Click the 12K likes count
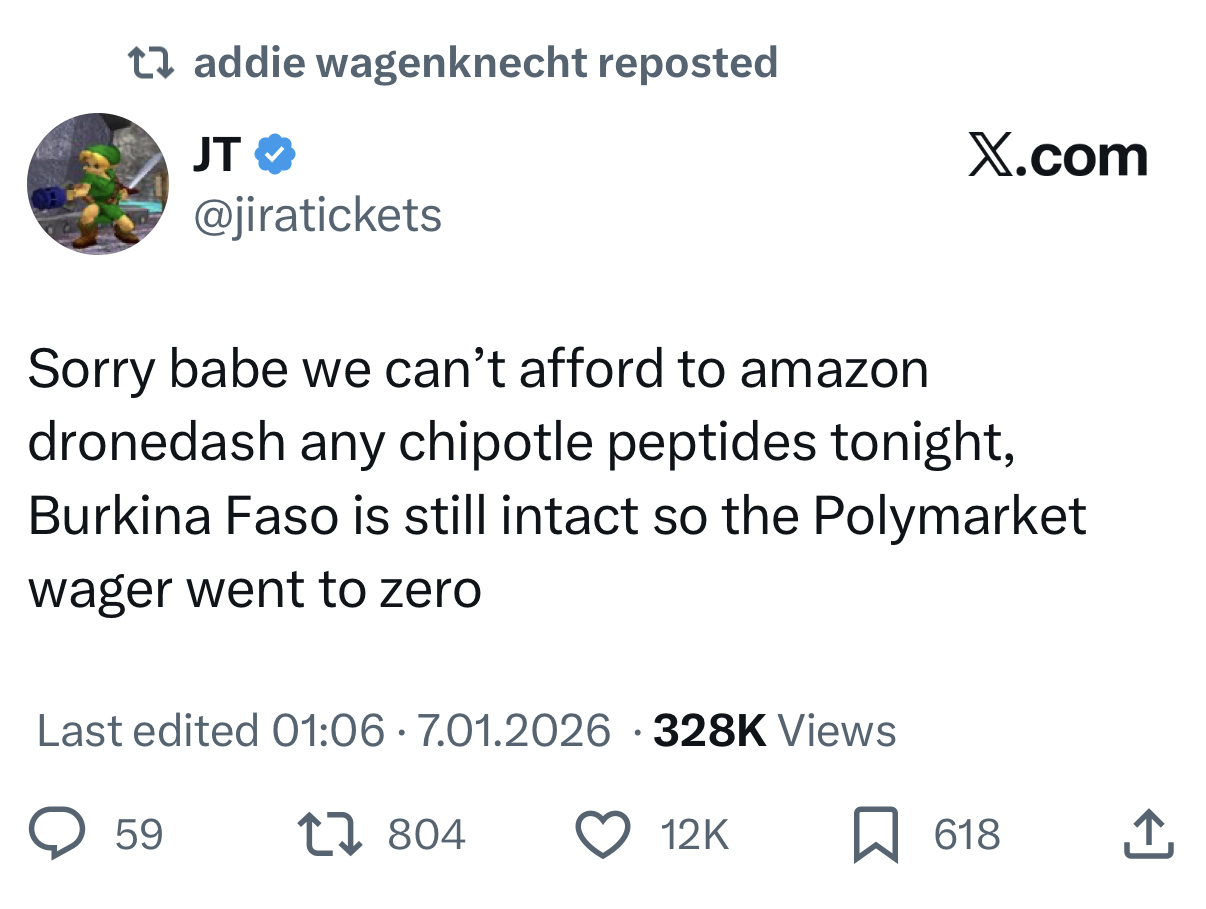1206x909 pixels. pos(696,834)
